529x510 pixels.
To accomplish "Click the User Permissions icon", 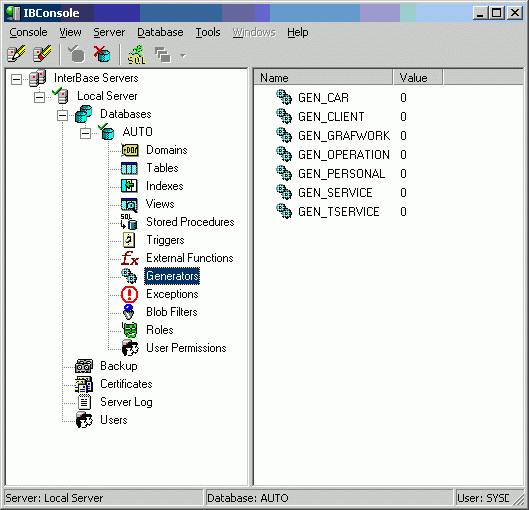I will point(130,348).
